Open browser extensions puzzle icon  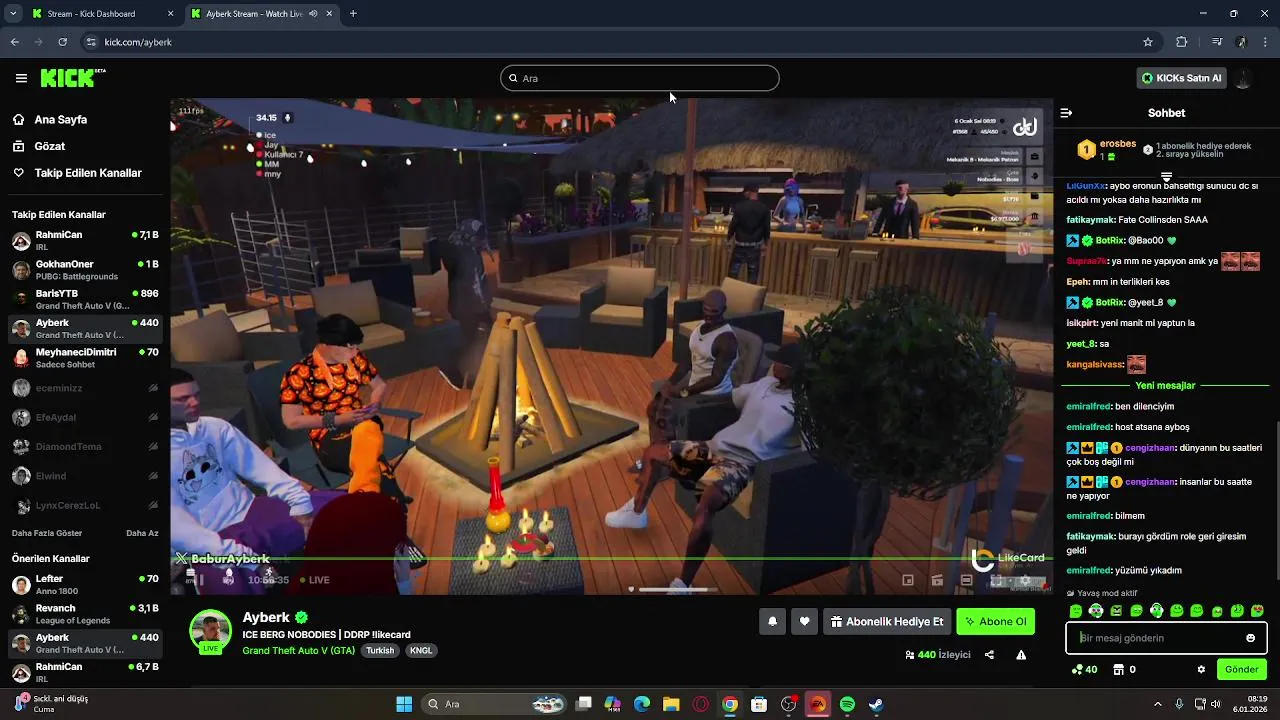[1182, 42]
